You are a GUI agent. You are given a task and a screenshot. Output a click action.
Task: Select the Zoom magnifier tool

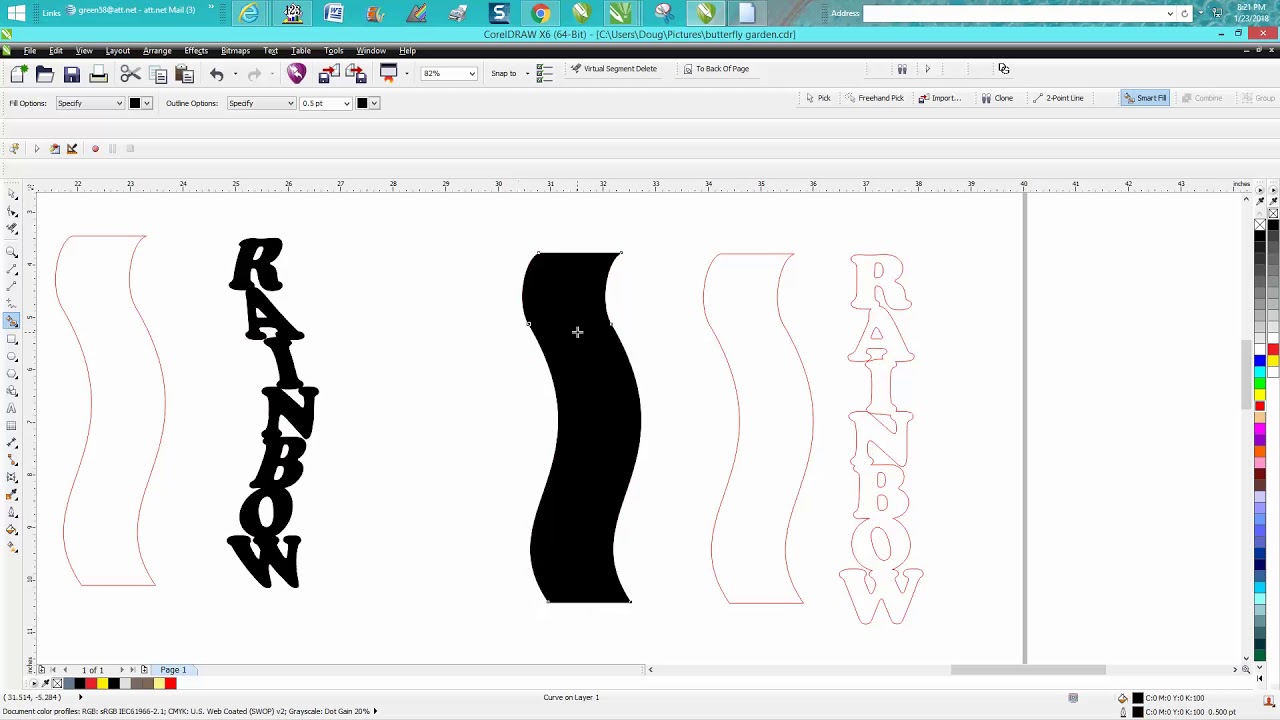point(12,252)
